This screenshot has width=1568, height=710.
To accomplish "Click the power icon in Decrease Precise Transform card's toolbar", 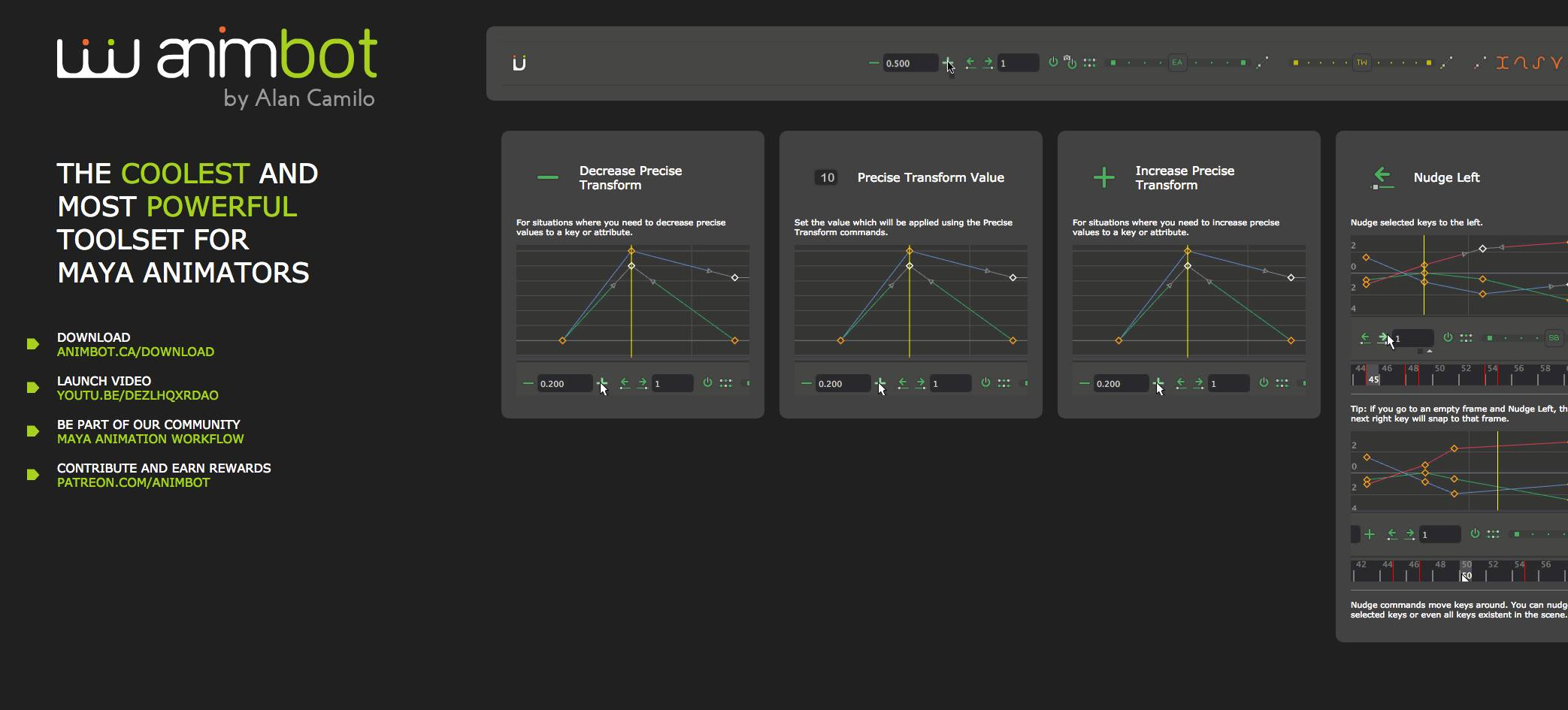I will click(707, 382).
